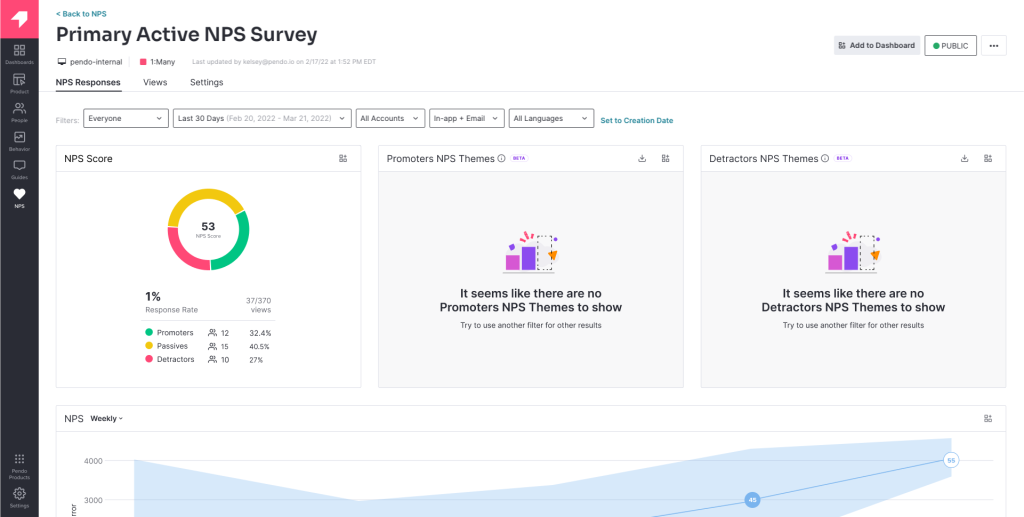Viewport: 1024px width, 517px height.
Task: Change the Weekly NPS interval dropdown
Action: click(x=107, y=418)
